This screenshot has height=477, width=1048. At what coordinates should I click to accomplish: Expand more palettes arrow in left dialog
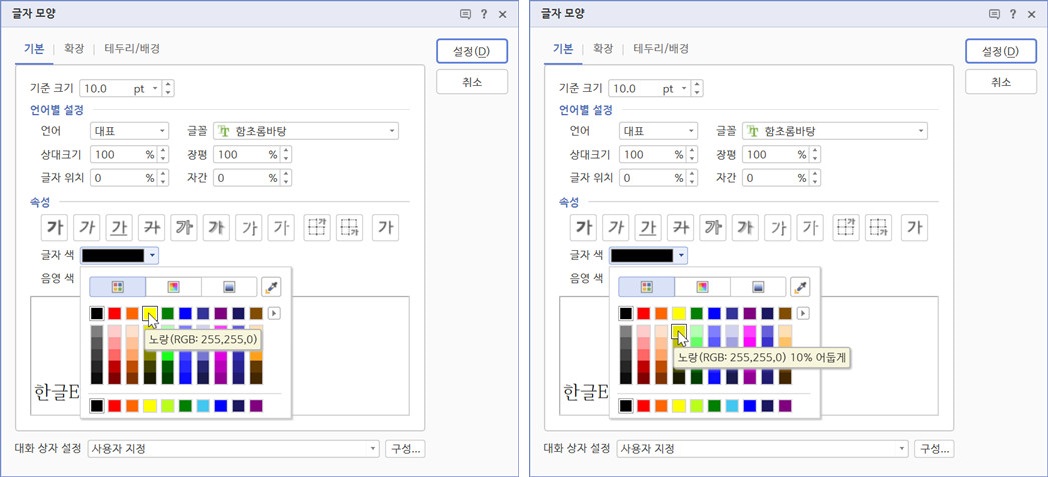274,313
